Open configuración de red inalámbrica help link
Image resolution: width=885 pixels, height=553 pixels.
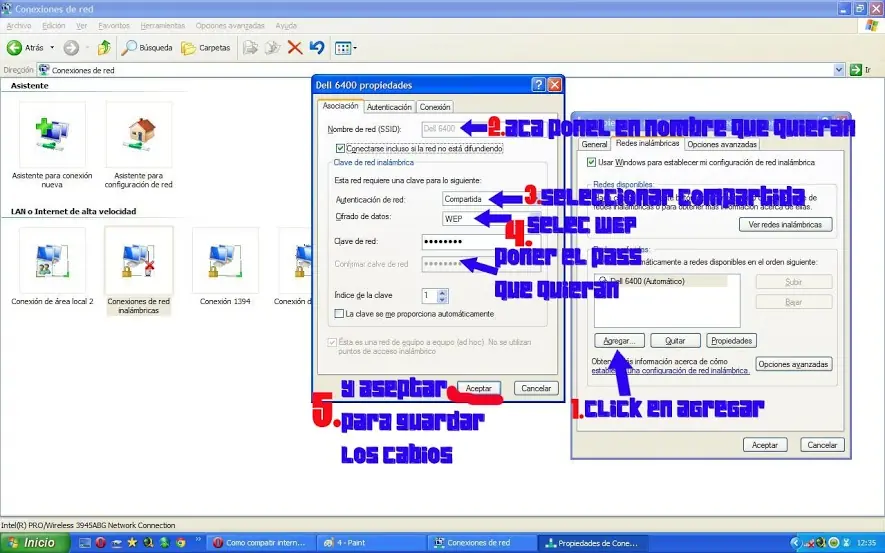tap(671, 371)
